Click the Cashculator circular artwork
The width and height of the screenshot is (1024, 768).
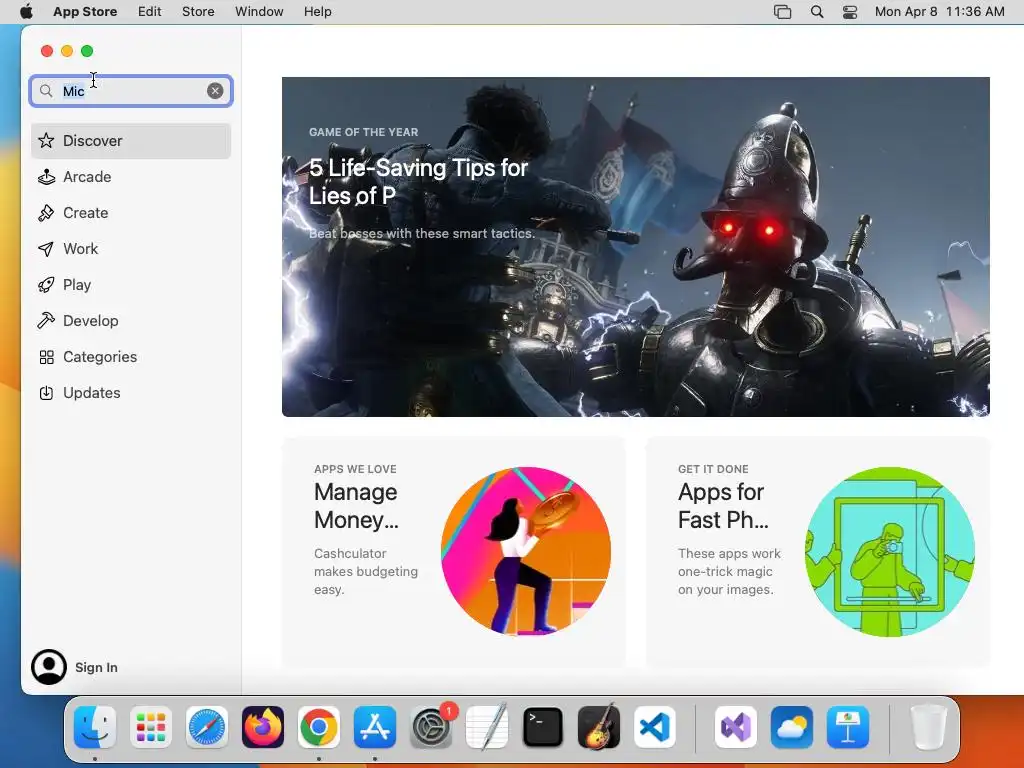pyautogui.click(x=526, y=551)
